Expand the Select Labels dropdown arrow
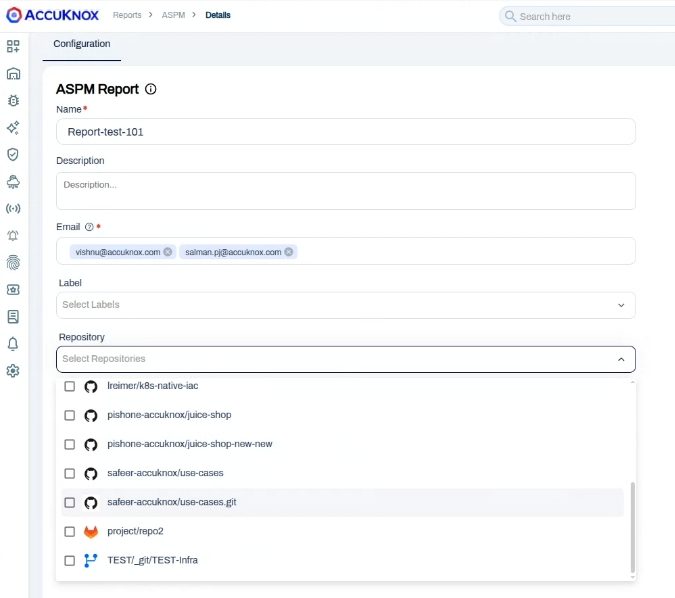The height and width of the screenshot is (598, 675). pos(621,305)
